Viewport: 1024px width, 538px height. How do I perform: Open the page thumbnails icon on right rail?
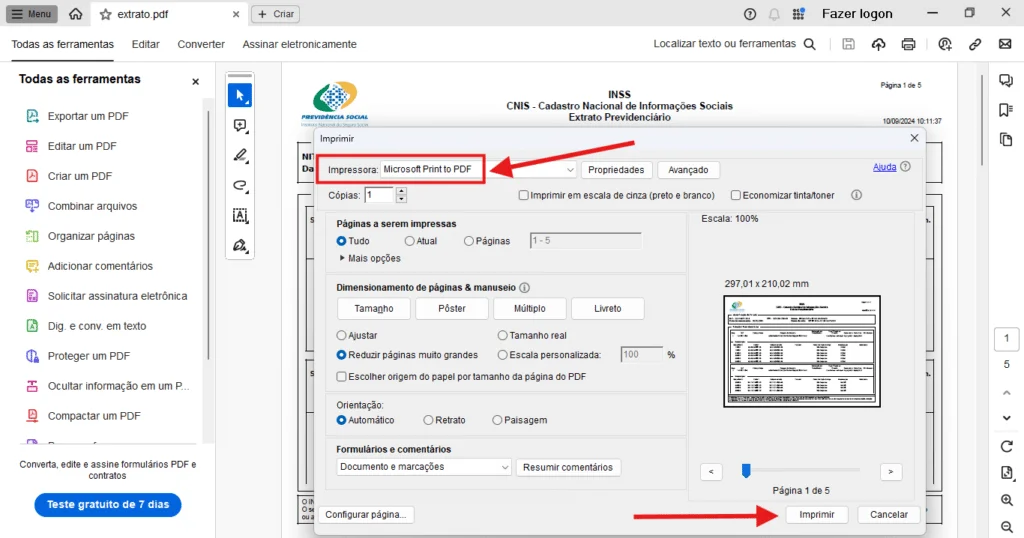[1006, 139]
